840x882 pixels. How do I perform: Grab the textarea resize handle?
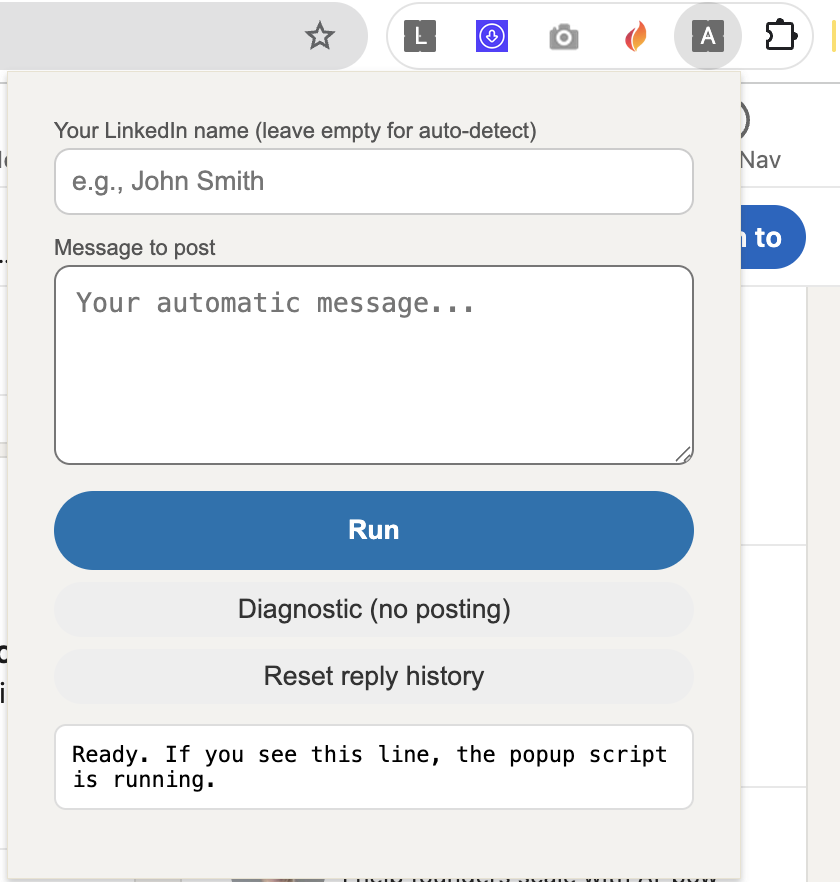(x=683, y=454)
